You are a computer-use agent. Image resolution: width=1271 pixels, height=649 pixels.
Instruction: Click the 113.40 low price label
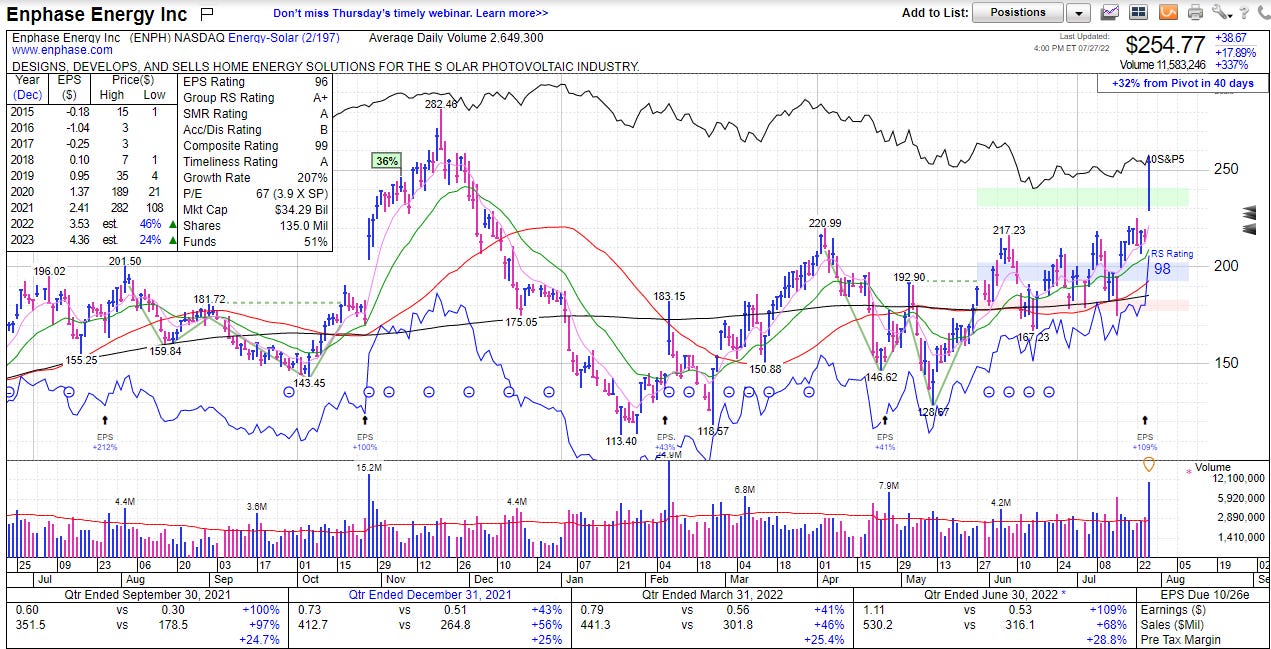[621, 441]
